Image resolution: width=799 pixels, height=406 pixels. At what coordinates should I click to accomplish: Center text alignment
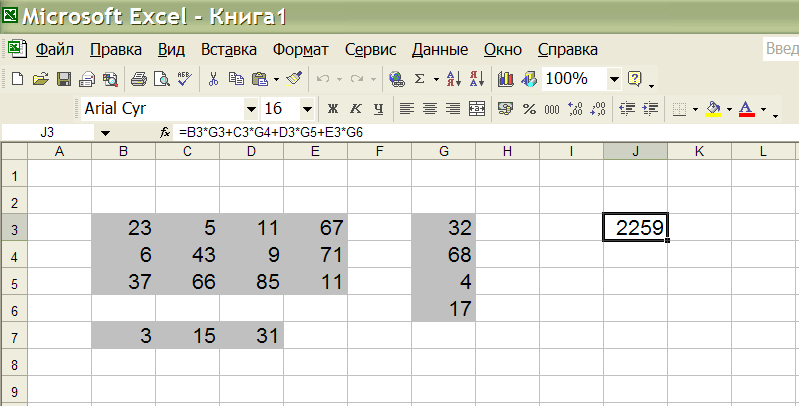[x=430, y=109]
